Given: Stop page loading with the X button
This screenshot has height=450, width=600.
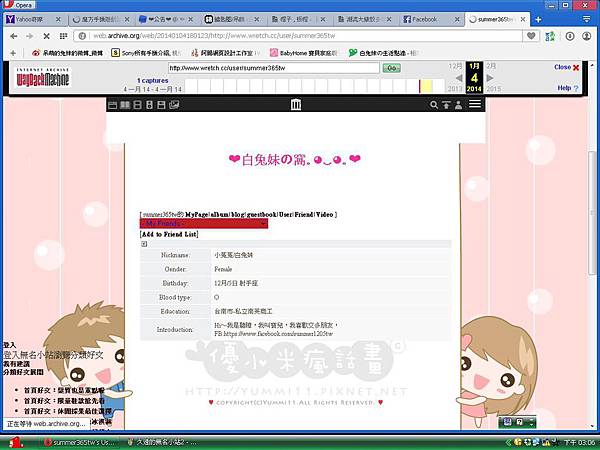Looking at the screenshot, I should click(46, 36).
